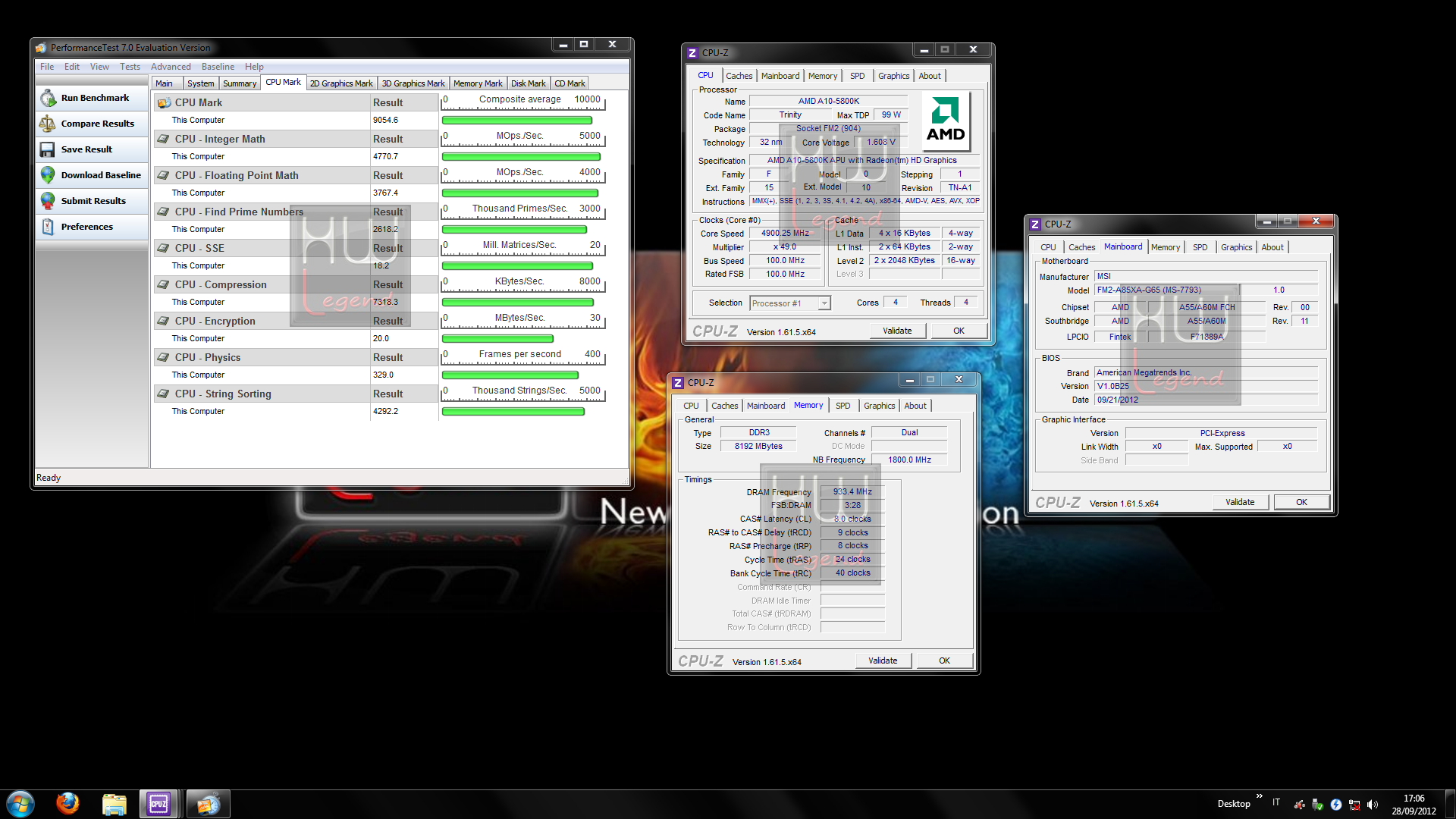Click the IT language indicator in taskbar
1456x819 pixels.
pyautogui.click(x=1276, y=802)
